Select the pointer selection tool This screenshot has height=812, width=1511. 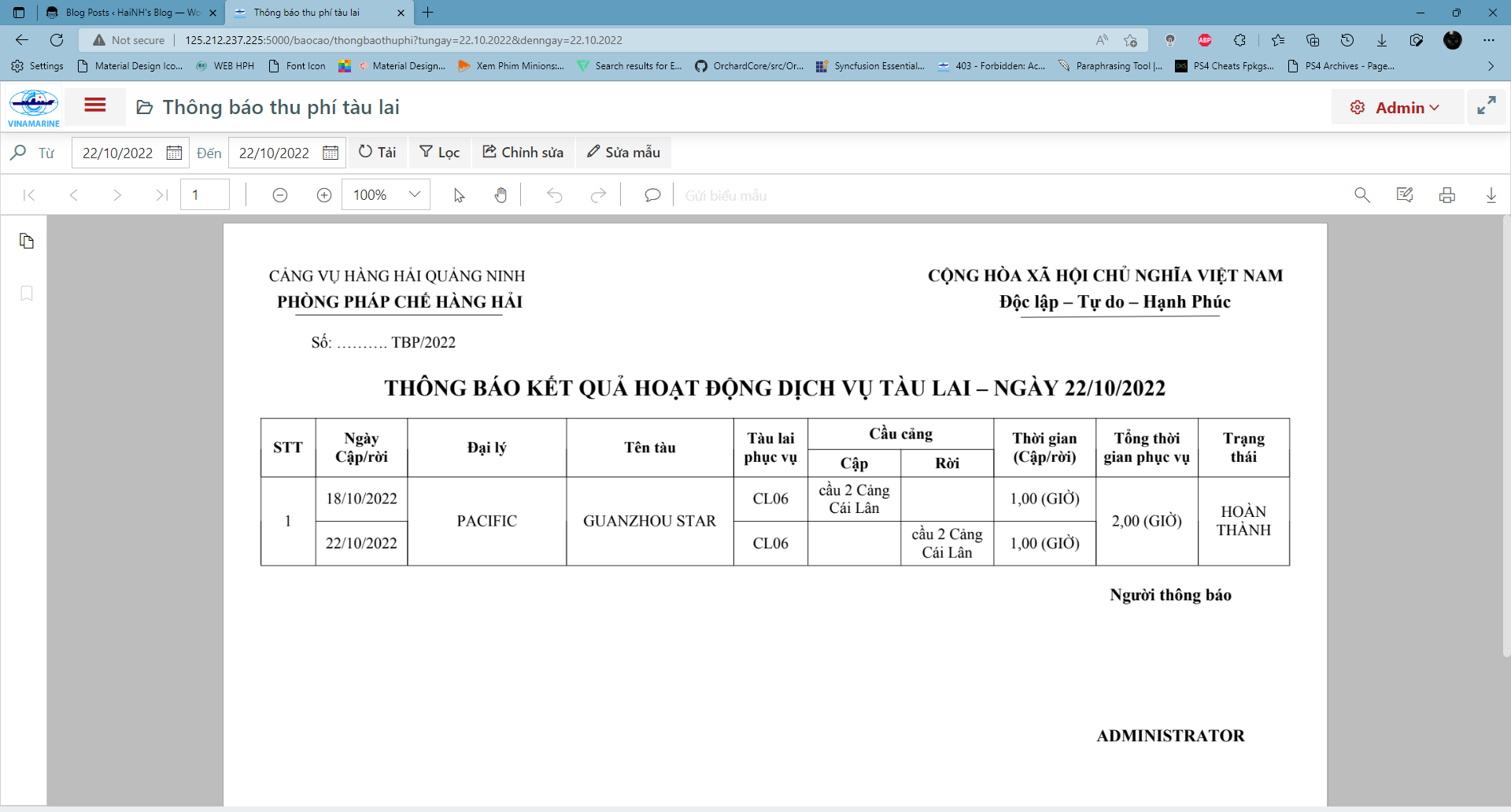pos(459,195)
